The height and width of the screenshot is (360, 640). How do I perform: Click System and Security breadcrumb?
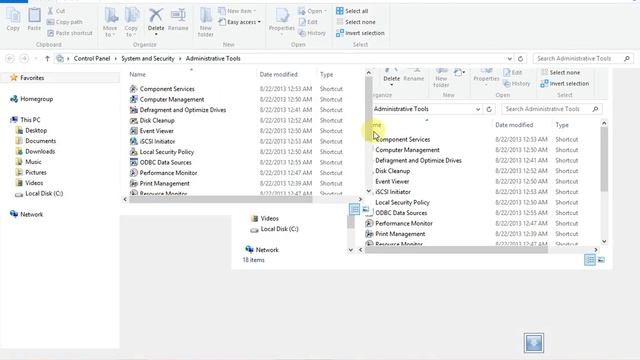[148, 58]
